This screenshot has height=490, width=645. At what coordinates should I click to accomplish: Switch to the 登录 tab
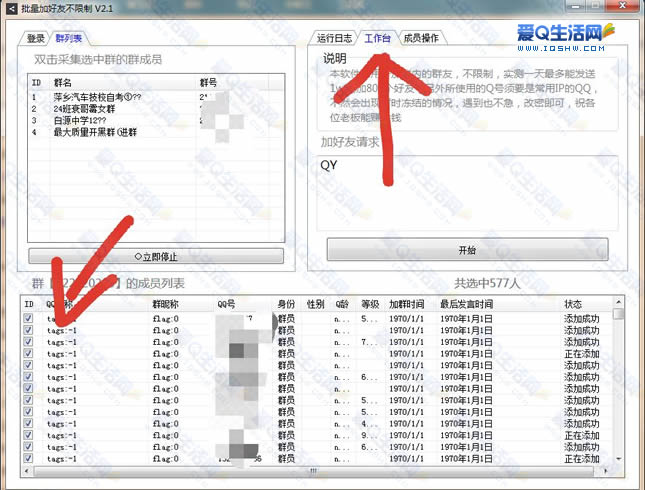35,39
